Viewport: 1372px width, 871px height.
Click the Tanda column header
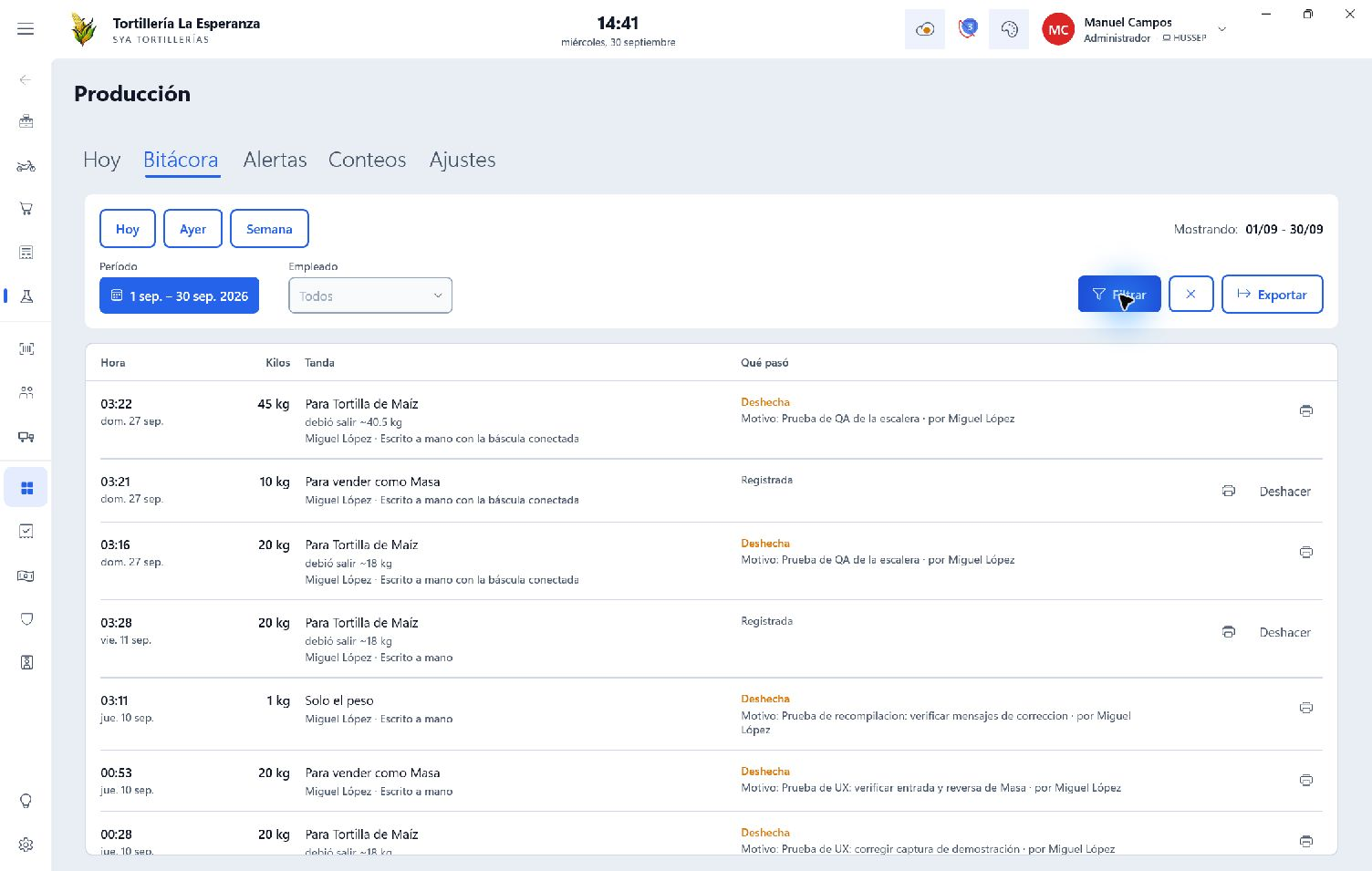click(319, 363)
